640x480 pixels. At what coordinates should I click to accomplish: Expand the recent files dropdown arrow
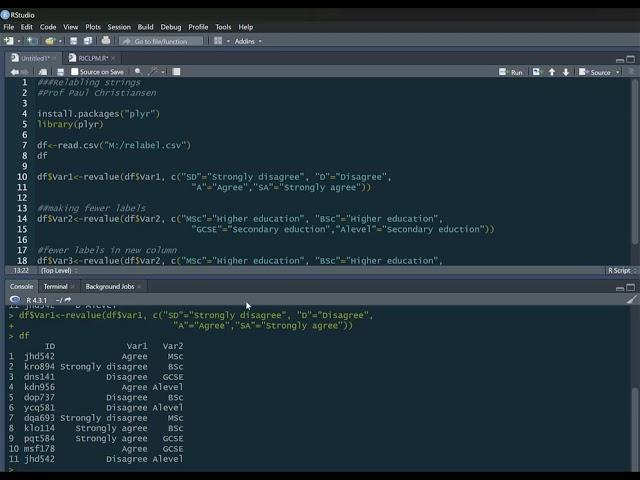pyautogui.click(x=60, y=41)
